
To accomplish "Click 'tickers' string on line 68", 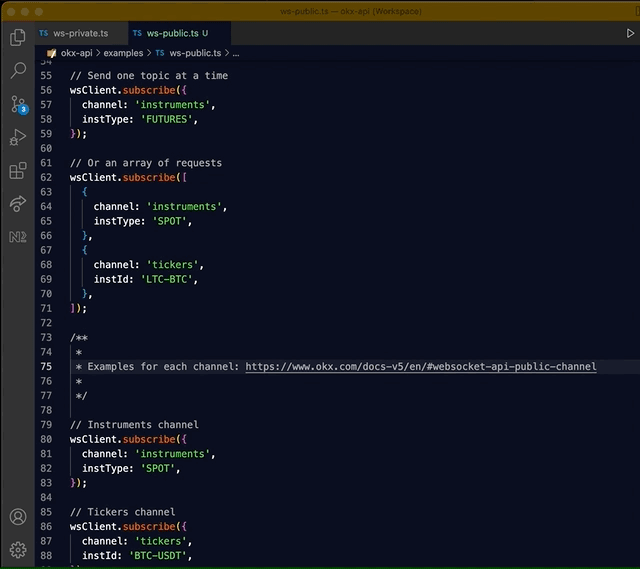I will [x=172, y=264].
